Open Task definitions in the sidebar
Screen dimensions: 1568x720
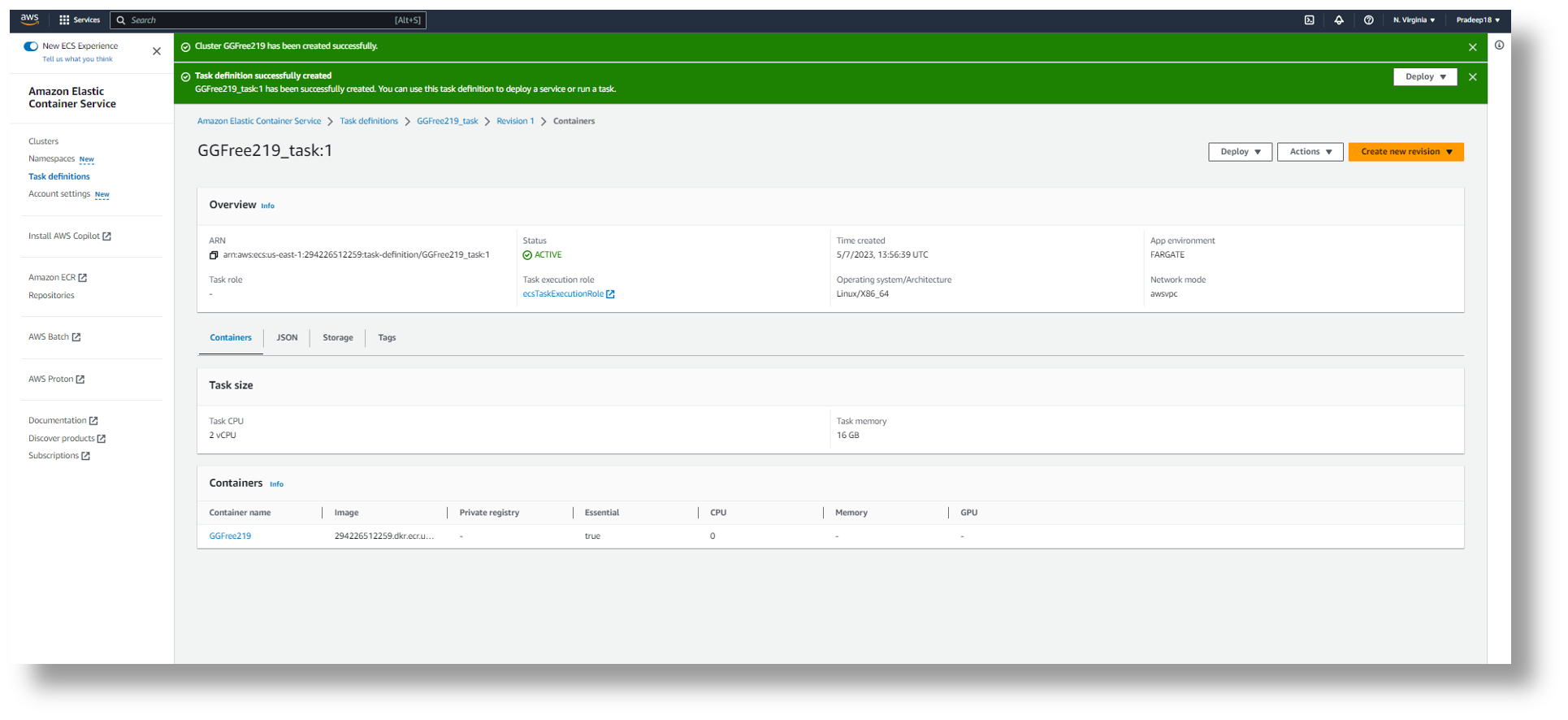pyautogui.click(x=59, y=177)
